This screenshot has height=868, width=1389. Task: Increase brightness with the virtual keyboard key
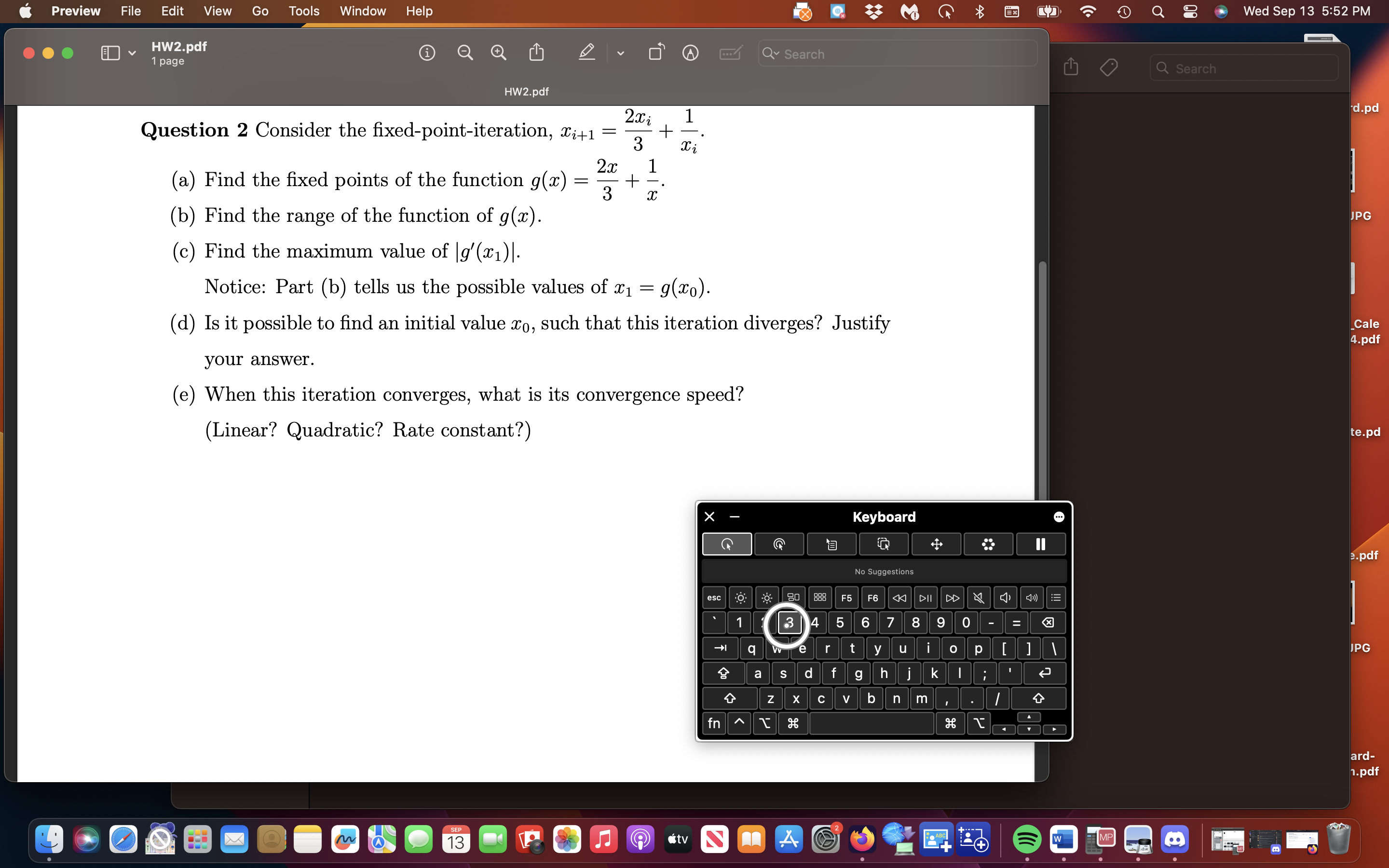766,597
